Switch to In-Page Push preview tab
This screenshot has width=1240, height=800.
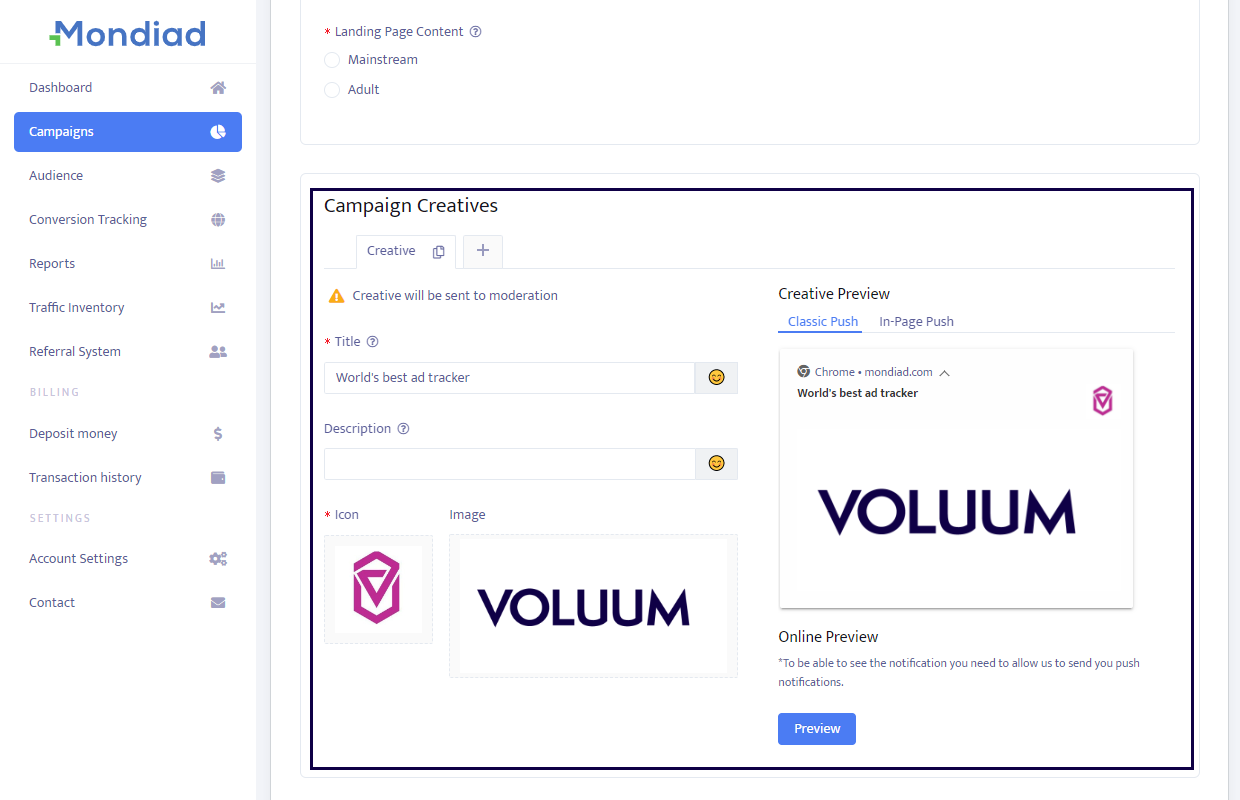(x=916, y=322)
